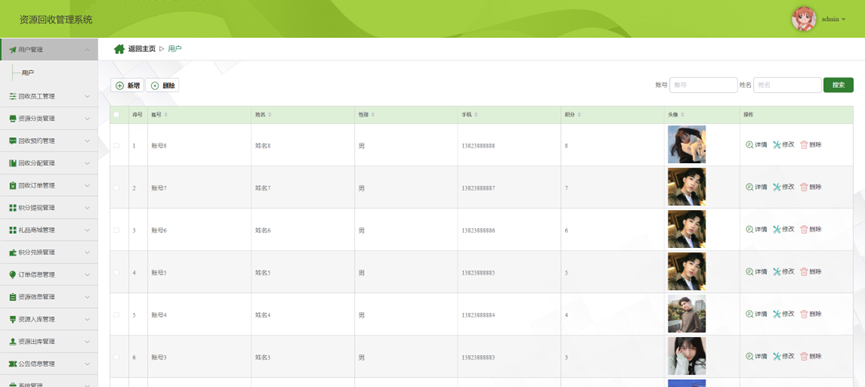Click the 新增 add button
The height and width of the screenshot is (387, 865).
click(127, 85)
